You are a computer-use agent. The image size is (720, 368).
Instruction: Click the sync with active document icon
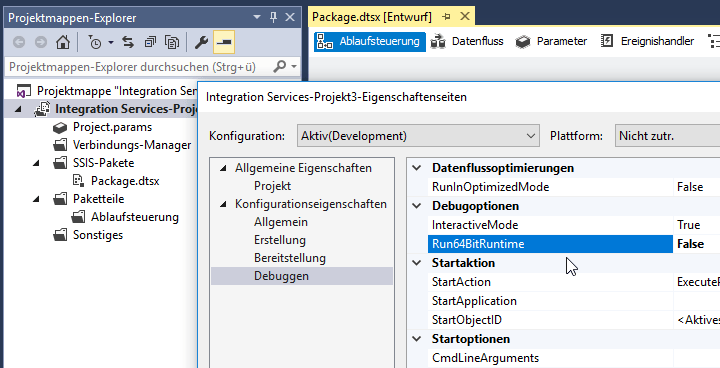128,42
